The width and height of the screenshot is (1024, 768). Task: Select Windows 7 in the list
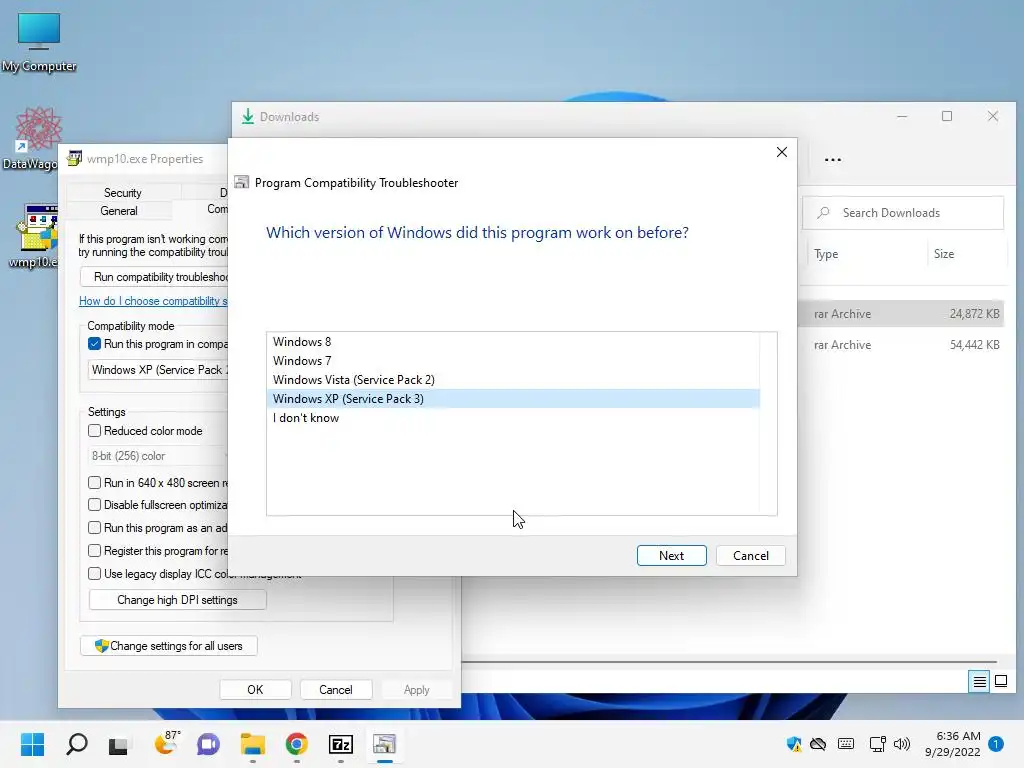coord(513,360)
